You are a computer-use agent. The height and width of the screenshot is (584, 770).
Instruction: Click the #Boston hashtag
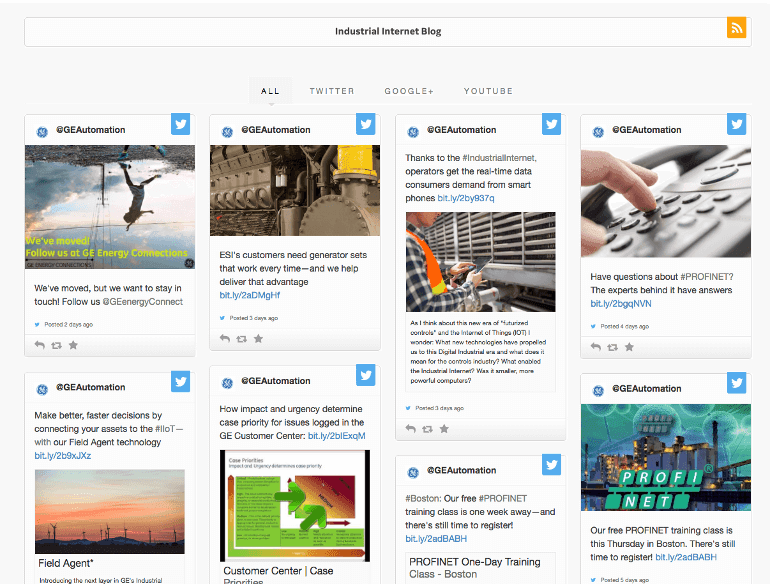(x=422, y=499)
